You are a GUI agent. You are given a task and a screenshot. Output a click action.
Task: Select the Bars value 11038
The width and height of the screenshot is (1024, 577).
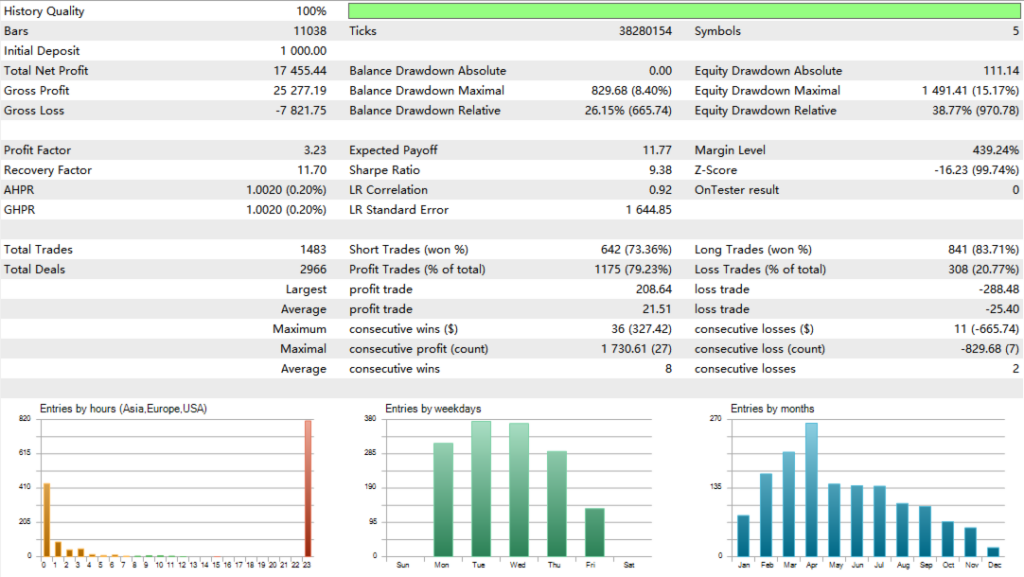click(310, 31)
